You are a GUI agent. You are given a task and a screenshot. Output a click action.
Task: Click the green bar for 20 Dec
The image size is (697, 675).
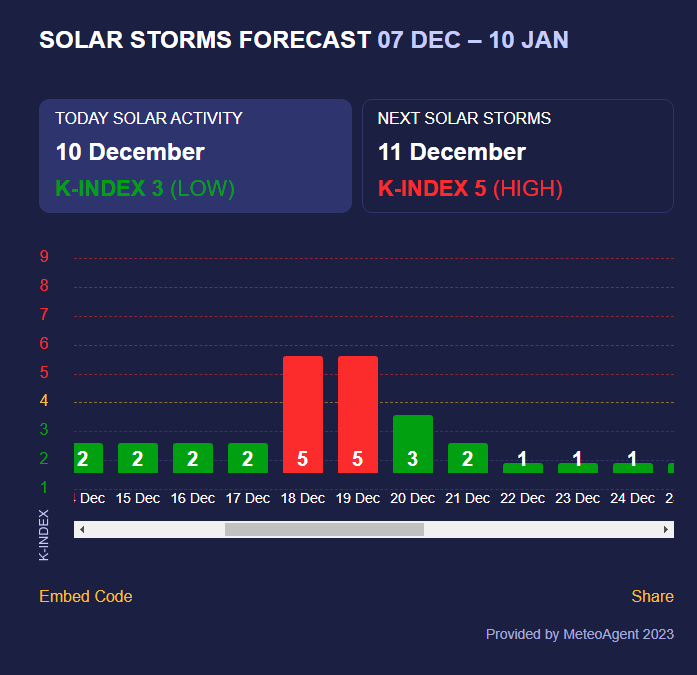click(x=413, y=444)
